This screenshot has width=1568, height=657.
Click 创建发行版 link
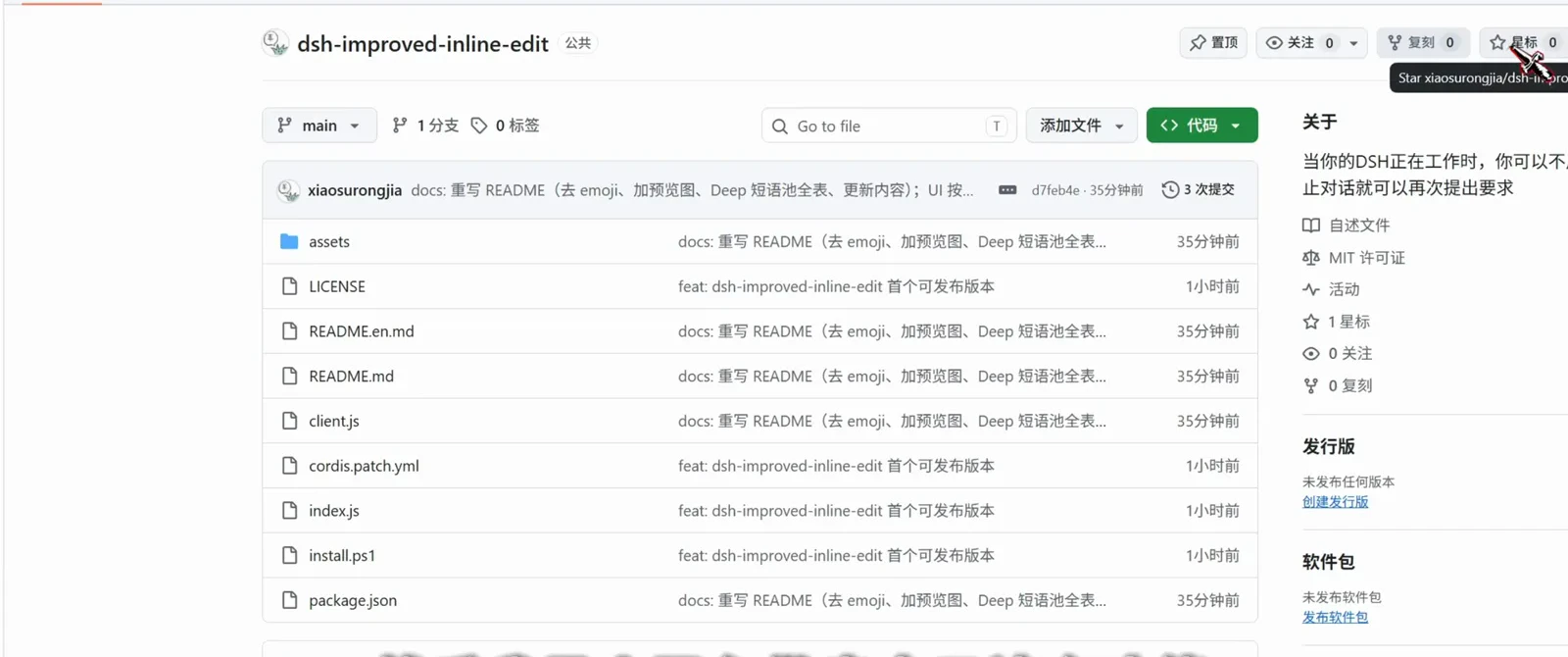[x=1336, y=502]
